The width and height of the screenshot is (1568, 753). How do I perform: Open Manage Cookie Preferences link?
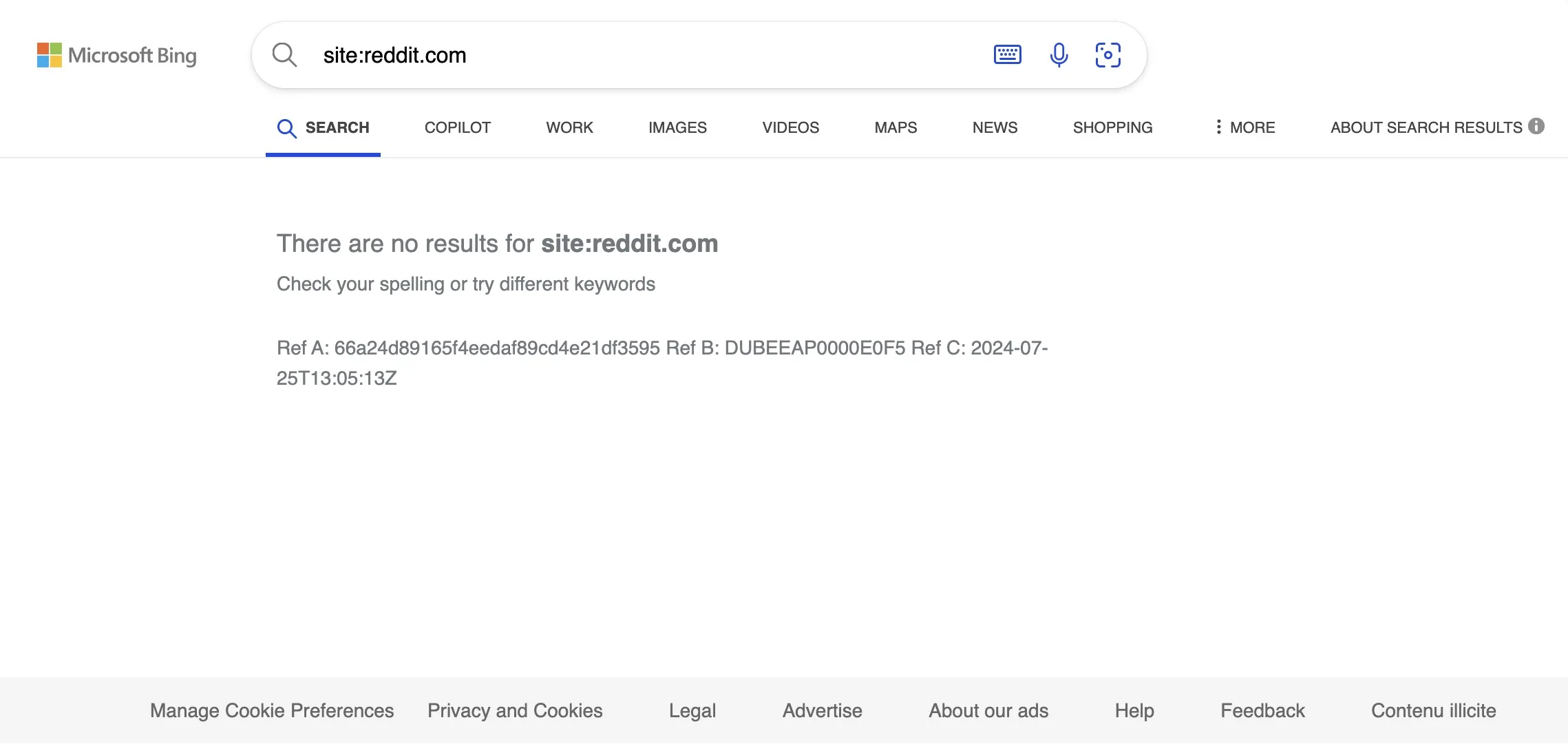[x=272, y=710]
